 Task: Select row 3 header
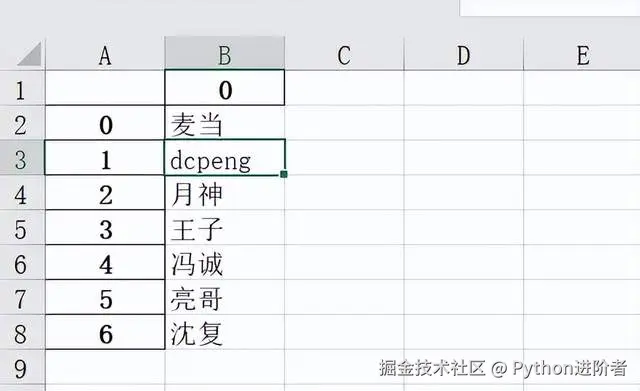21,158
